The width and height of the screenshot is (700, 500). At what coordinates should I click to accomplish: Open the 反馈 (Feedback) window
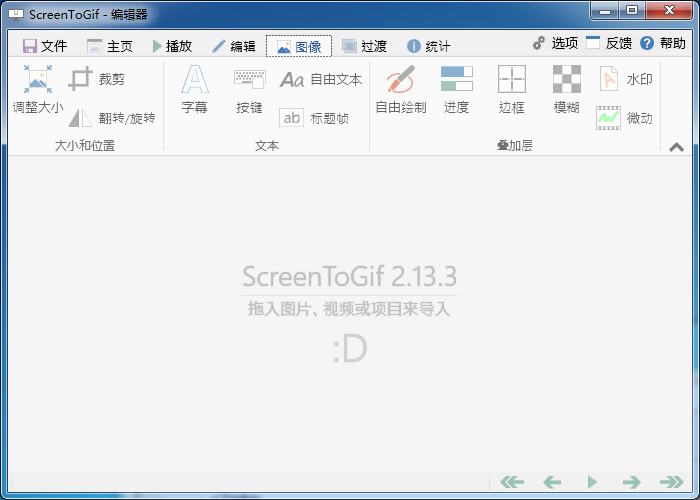pos(609,43)
